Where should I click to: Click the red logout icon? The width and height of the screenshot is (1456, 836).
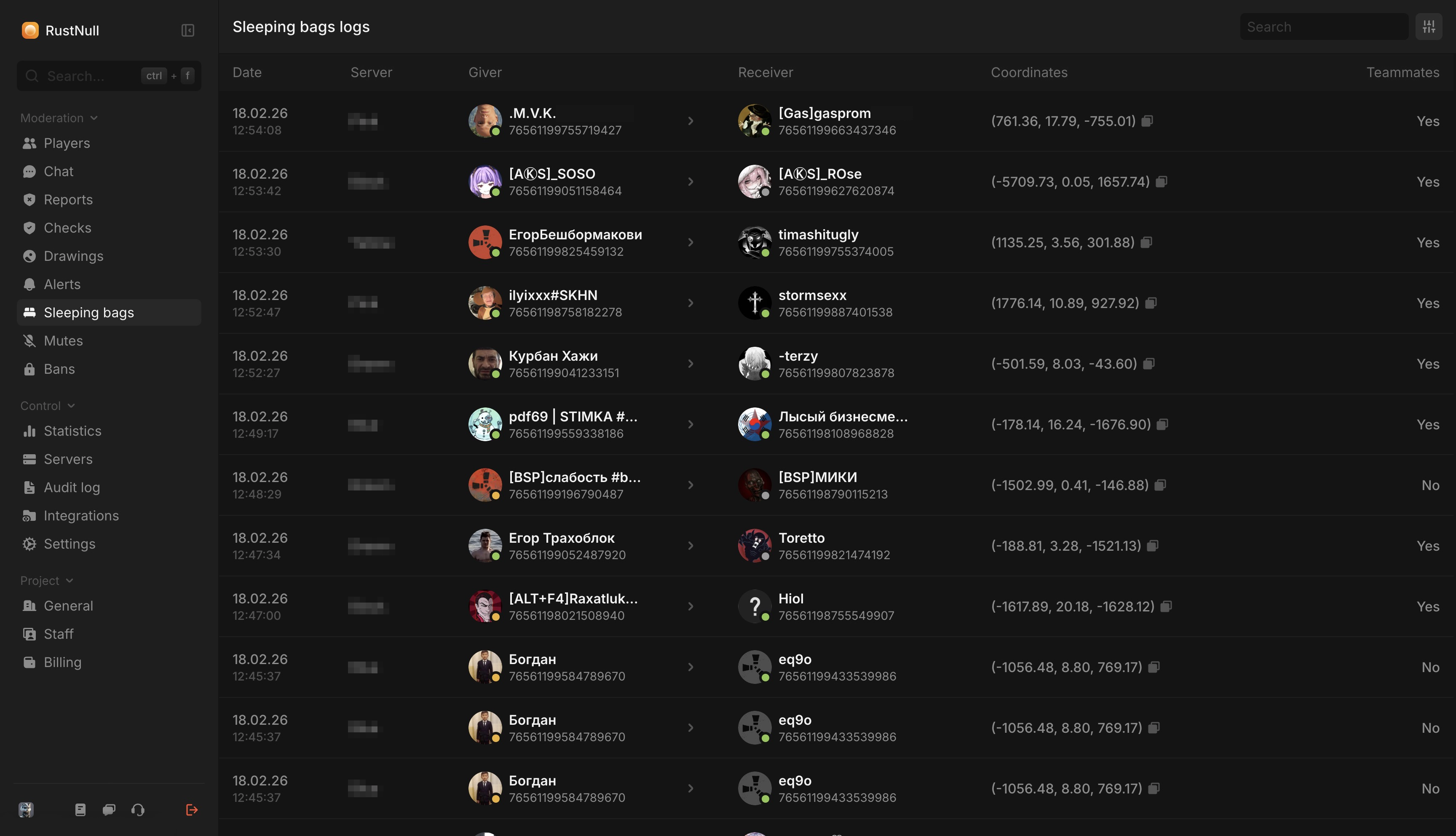click(192, 809)
